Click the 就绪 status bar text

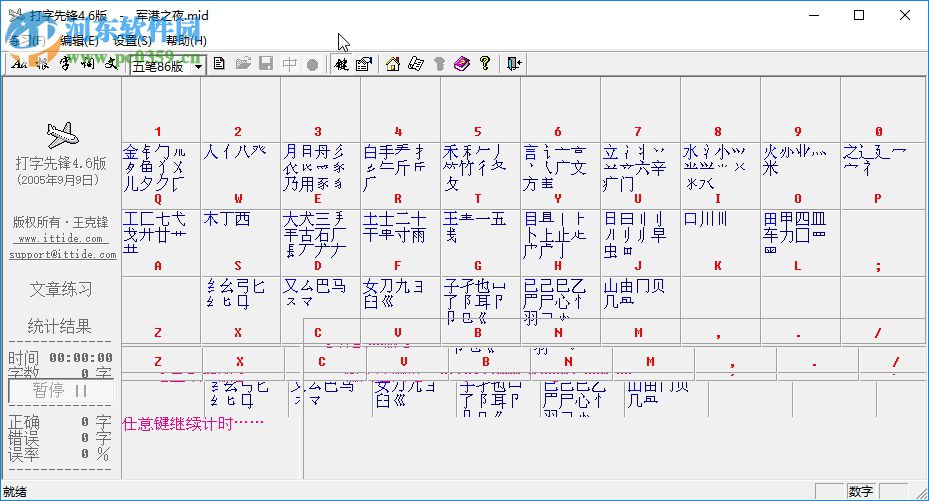(15, 492)
